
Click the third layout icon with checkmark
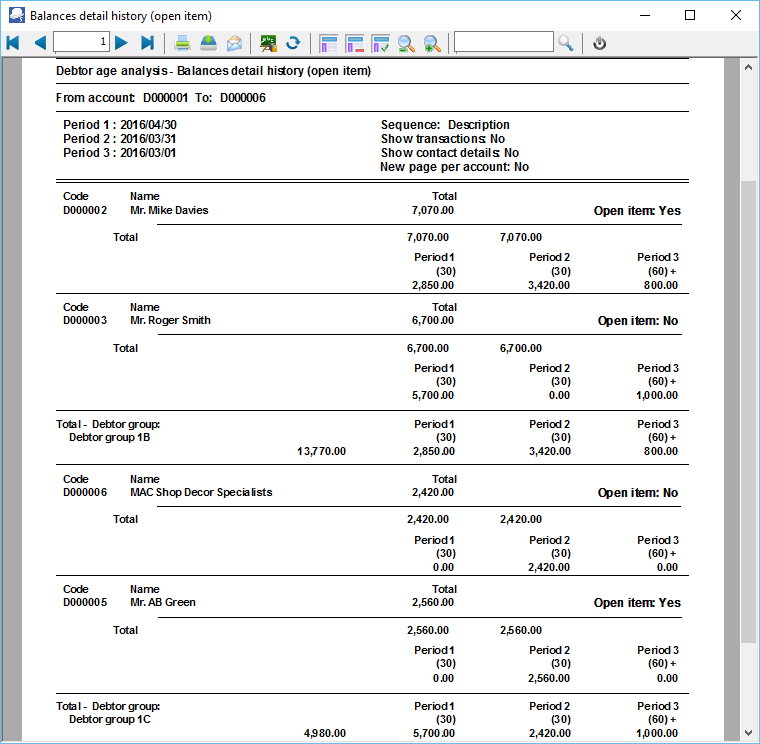pos(380,43)
